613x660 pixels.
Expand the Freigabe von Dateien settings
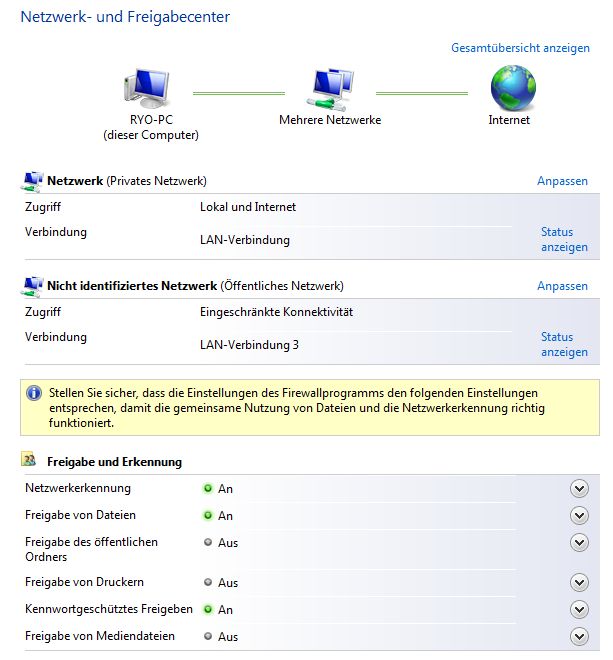tap(579, 516)
